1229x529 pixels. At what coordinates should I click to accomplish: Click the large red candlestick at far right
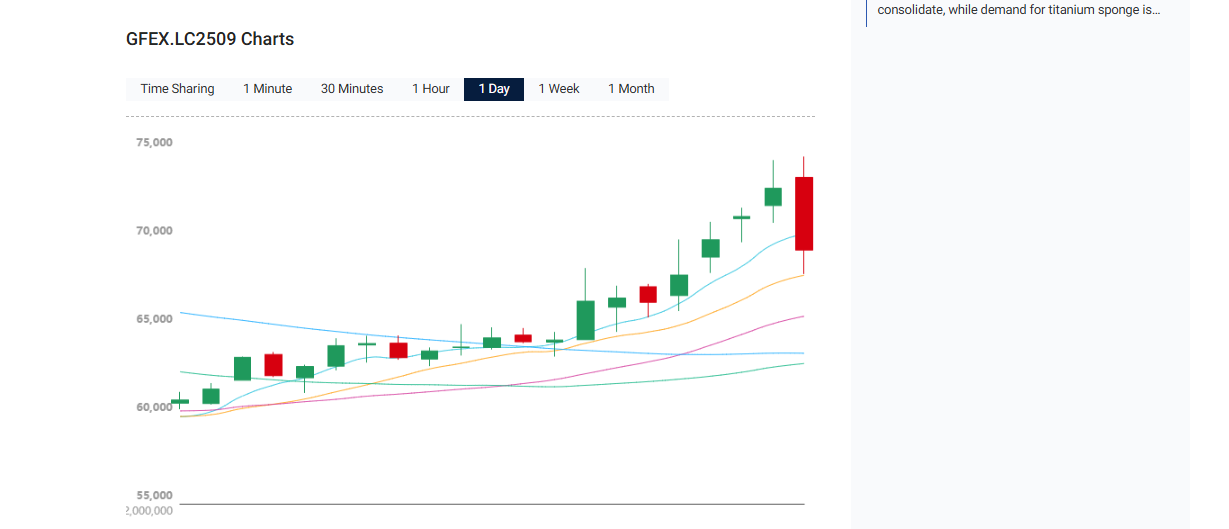click(804, 213)
